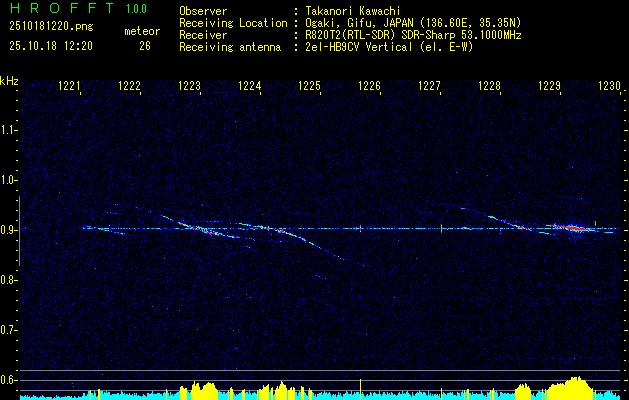Click the 2el-HB9CV Vertical antenna text
Viewport: 629px width, 400px height.
pyautogui.click(x=389, y=47)
